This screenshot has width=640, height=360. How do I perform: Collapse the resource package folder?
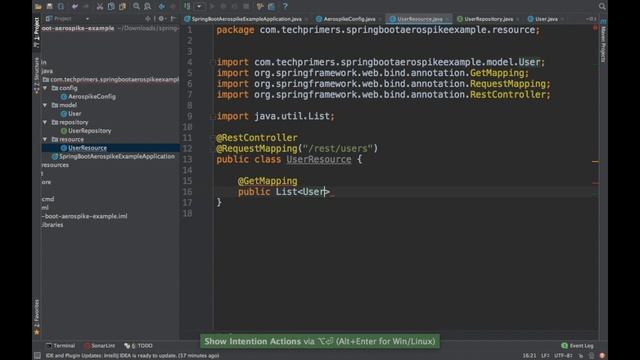(45, 140)
